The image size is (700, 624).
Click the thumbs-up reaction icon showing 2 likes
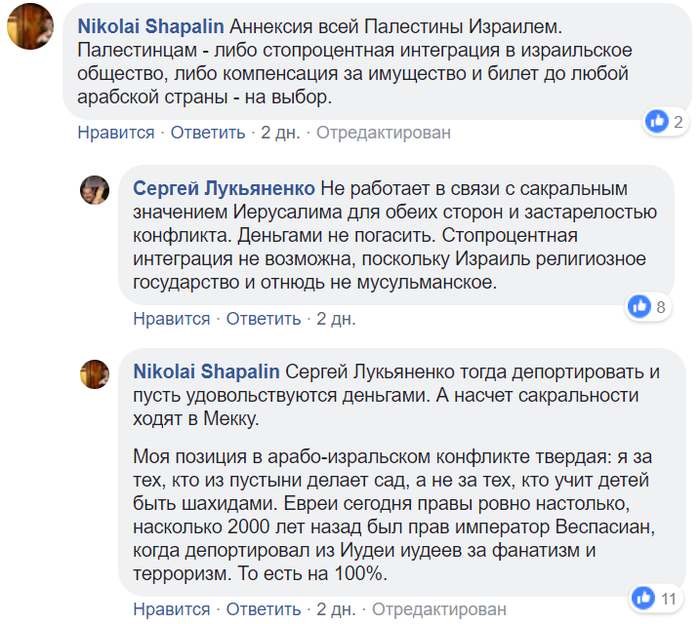pyautogui.click(x=657, y=122)
